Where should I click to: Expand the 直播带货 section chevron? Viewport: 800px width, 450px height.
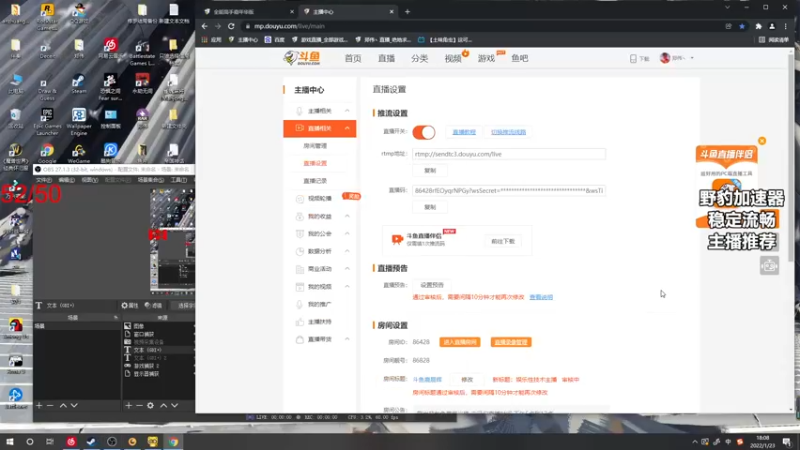point(347,339)
